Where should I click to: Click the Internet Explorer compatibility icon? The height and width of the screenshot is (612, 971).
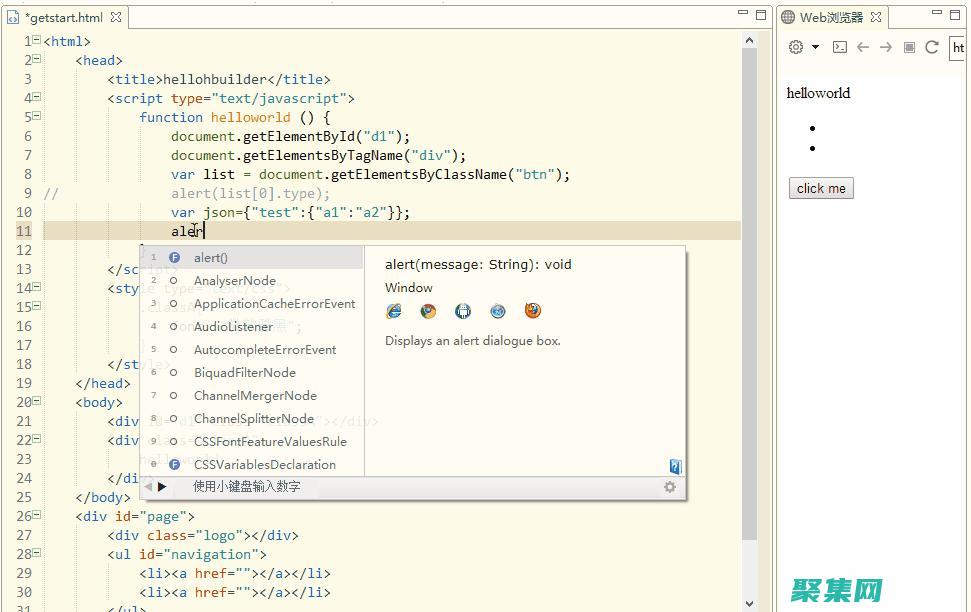[x=393, y=311]
